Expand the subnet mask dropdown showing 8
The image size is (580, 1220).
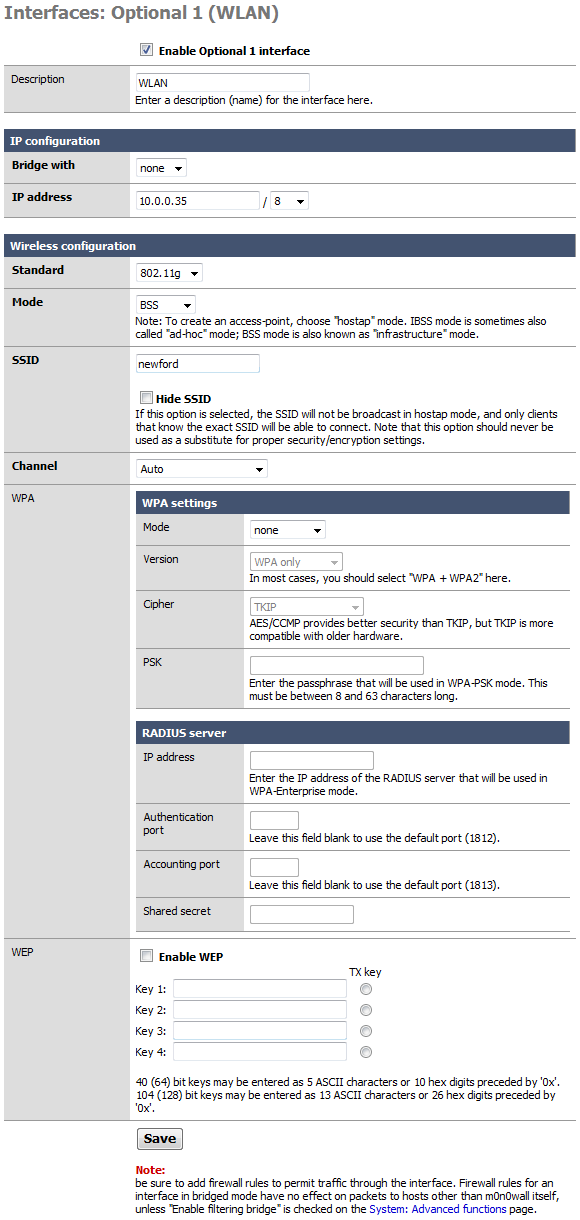click(x=290, y=201)
